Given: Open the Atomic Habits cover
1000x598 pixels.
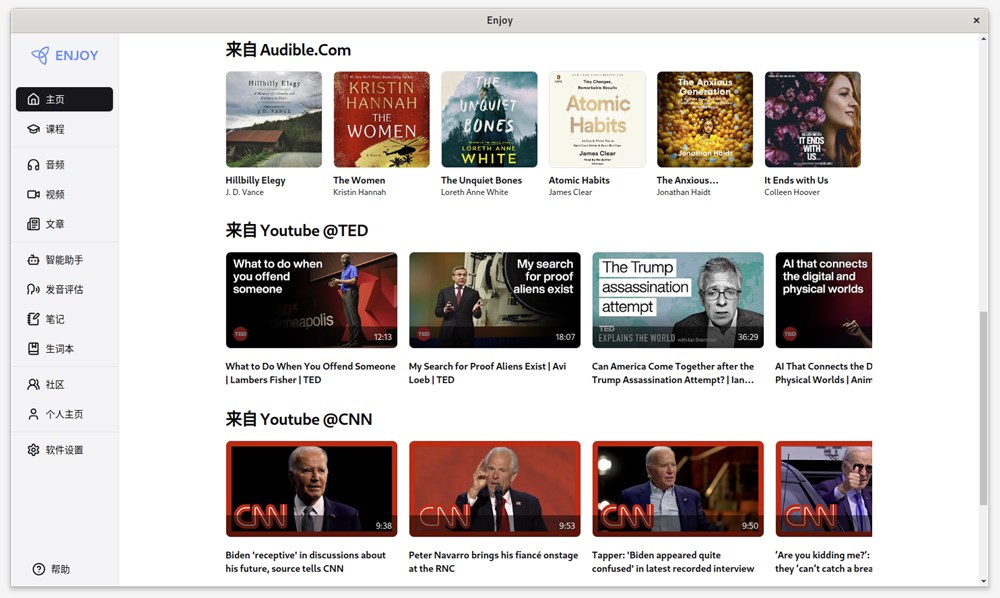Looking at the screenshot, I should [x=597, y=119].
